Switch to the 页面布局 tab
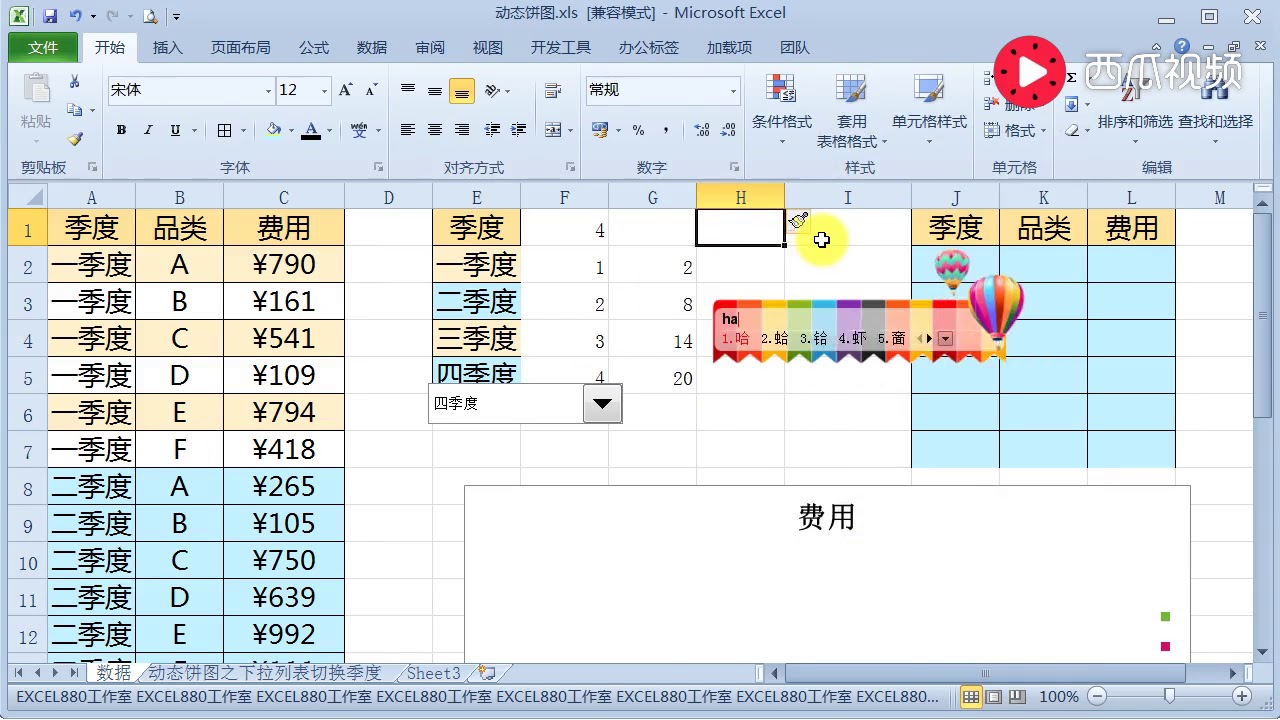Screen dimensions: 1280x720 pyautogui.click(x=240, y=47)
